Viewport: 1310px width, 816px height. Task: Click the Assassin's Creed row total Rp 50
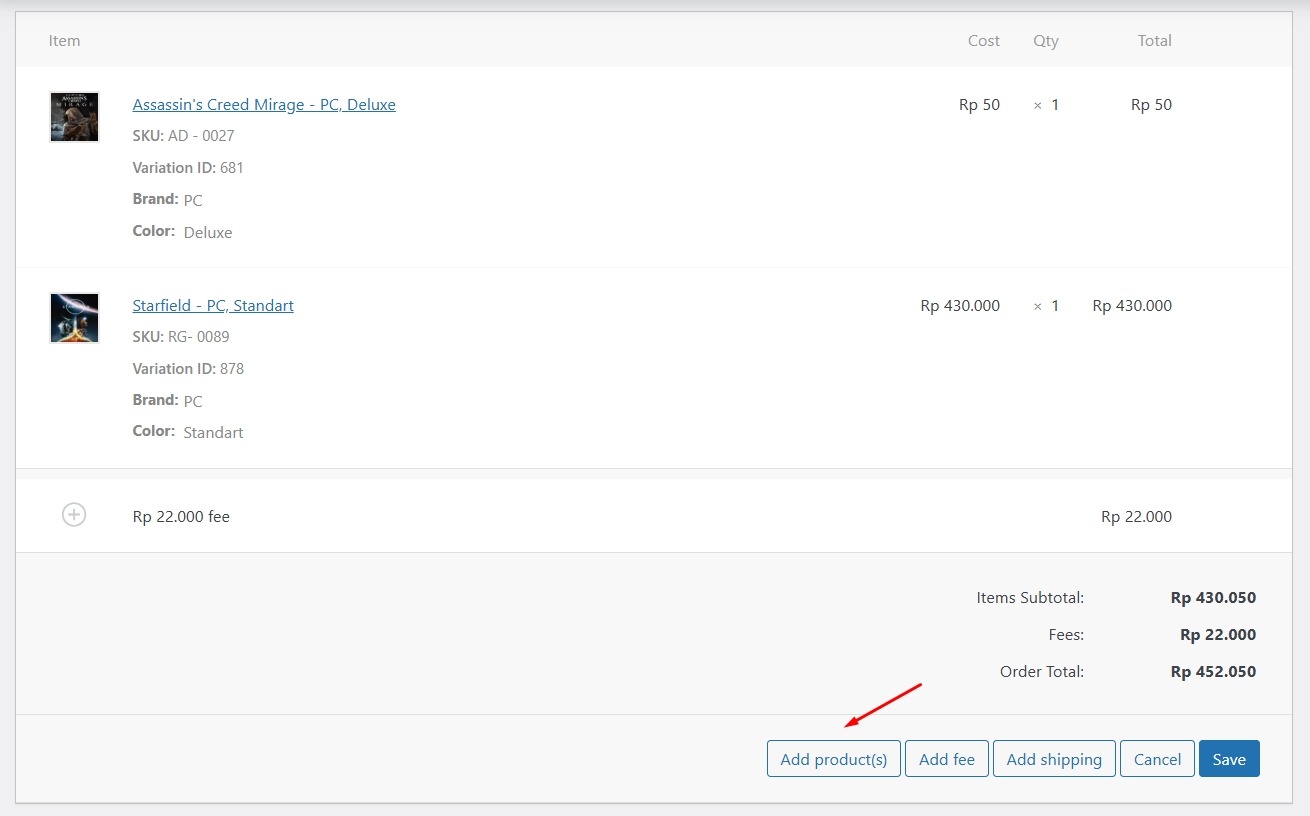(1151, 104)
